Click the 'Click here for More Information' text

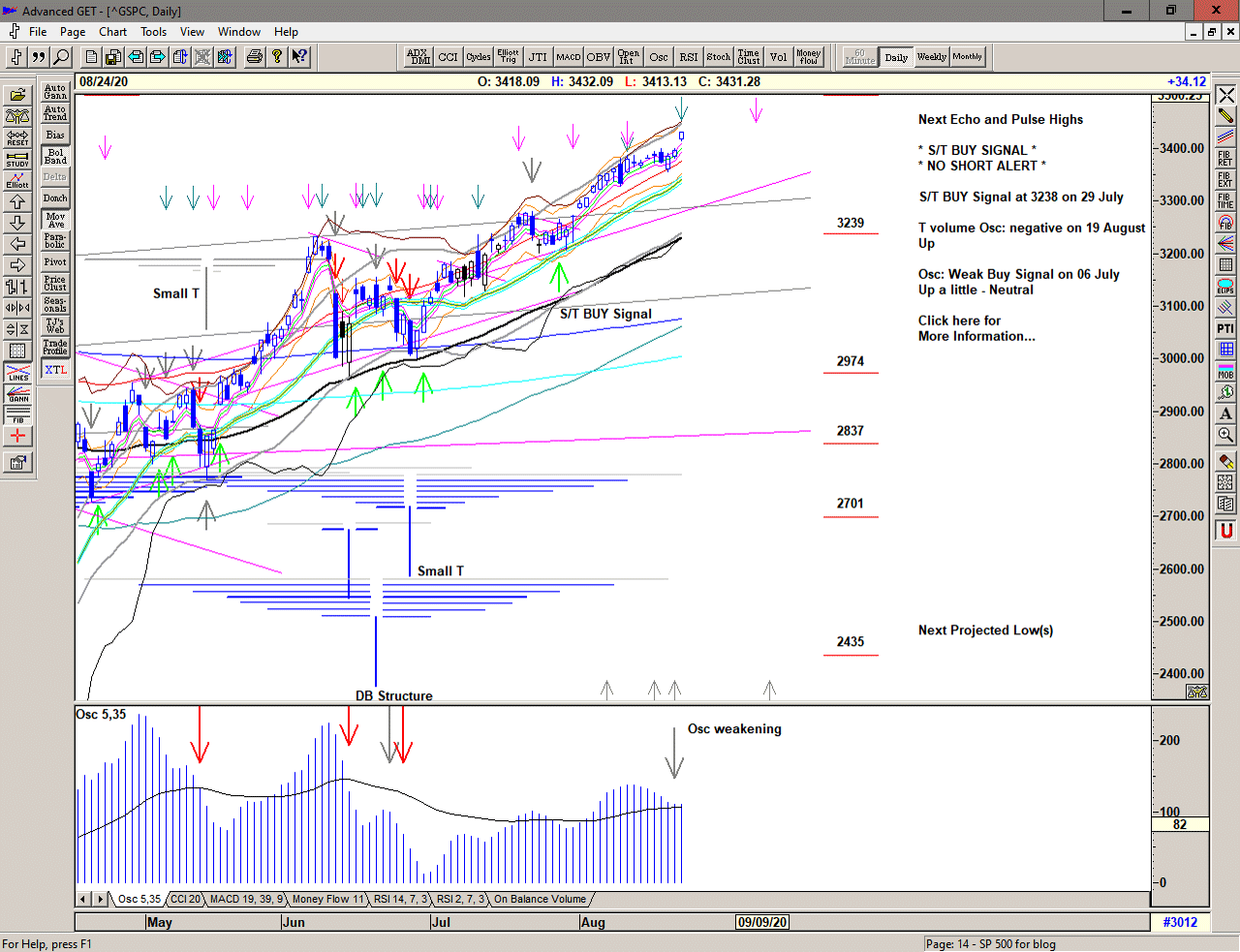click(976, 328)
